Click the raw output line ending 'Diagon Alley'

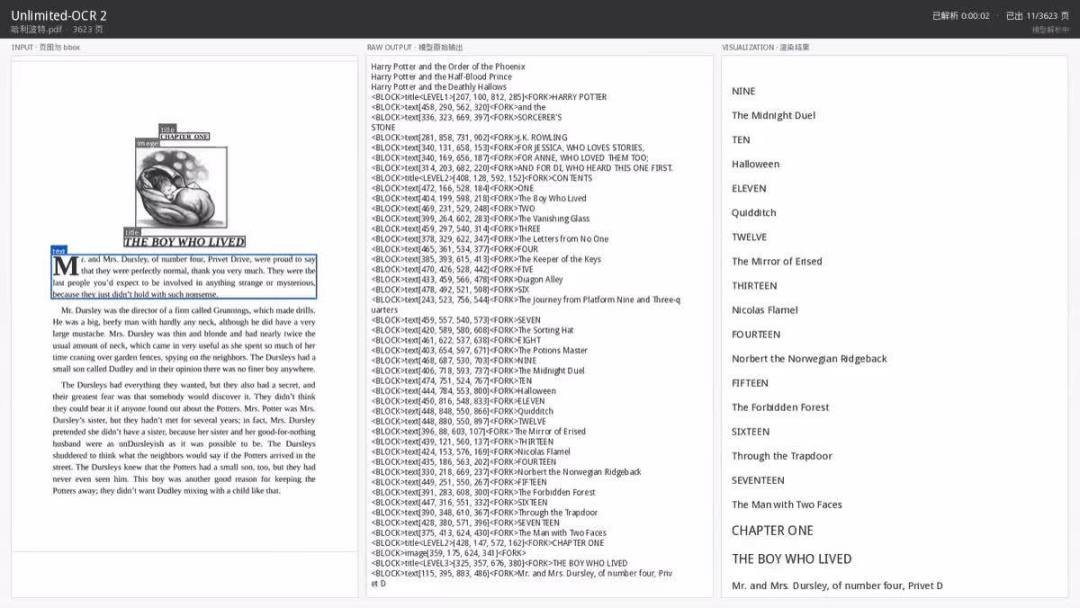(467, 280)
